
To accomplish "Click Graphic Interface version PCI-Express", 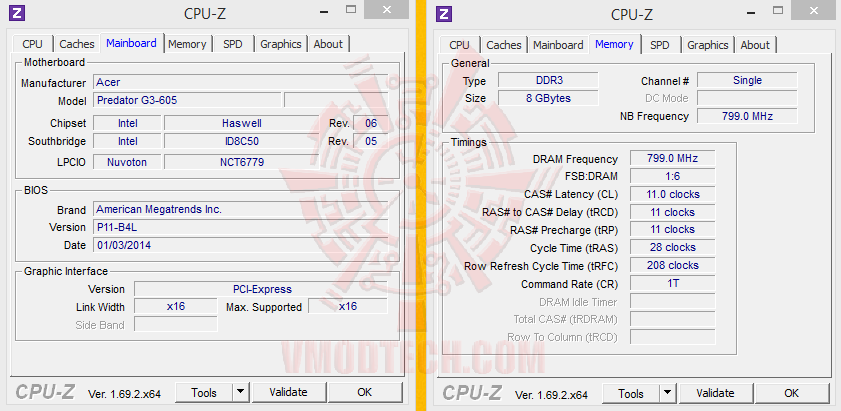I will pos(261,289).
